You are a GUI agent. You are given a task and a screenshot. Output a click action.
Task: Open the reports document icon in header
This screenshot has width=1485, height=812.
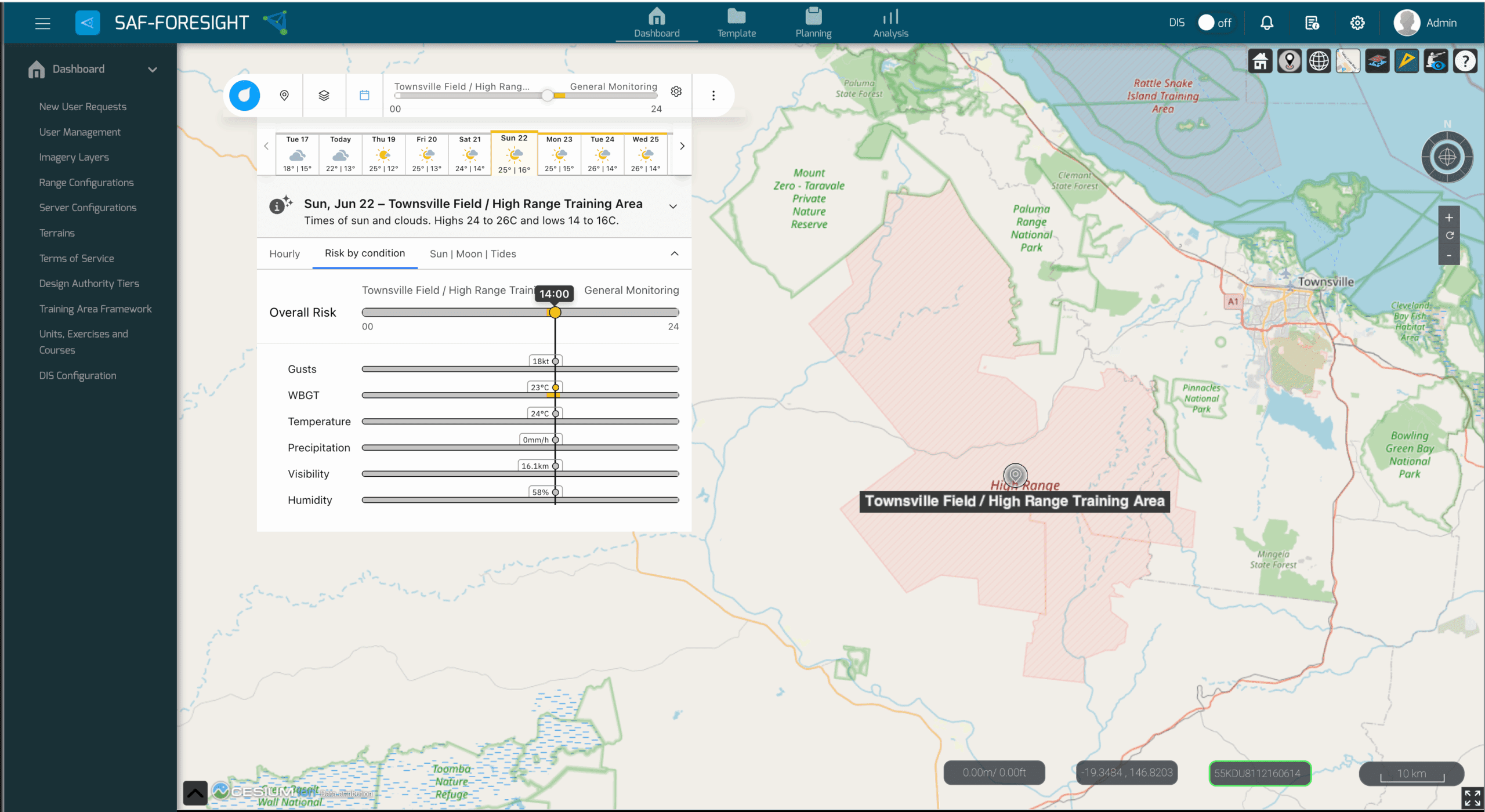[1312, 23]
